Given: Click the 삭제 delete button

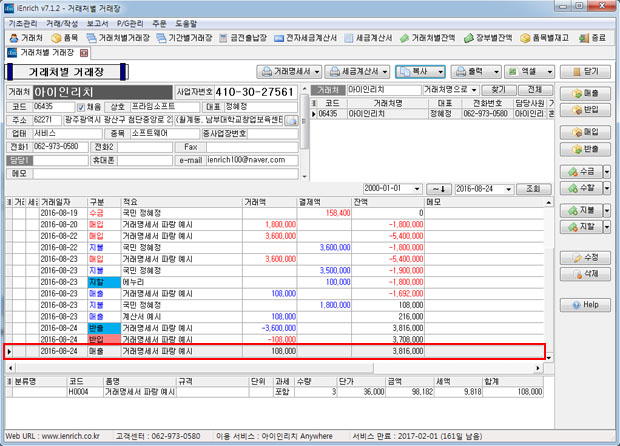Looking at the screenshot, I should (585, 272).
